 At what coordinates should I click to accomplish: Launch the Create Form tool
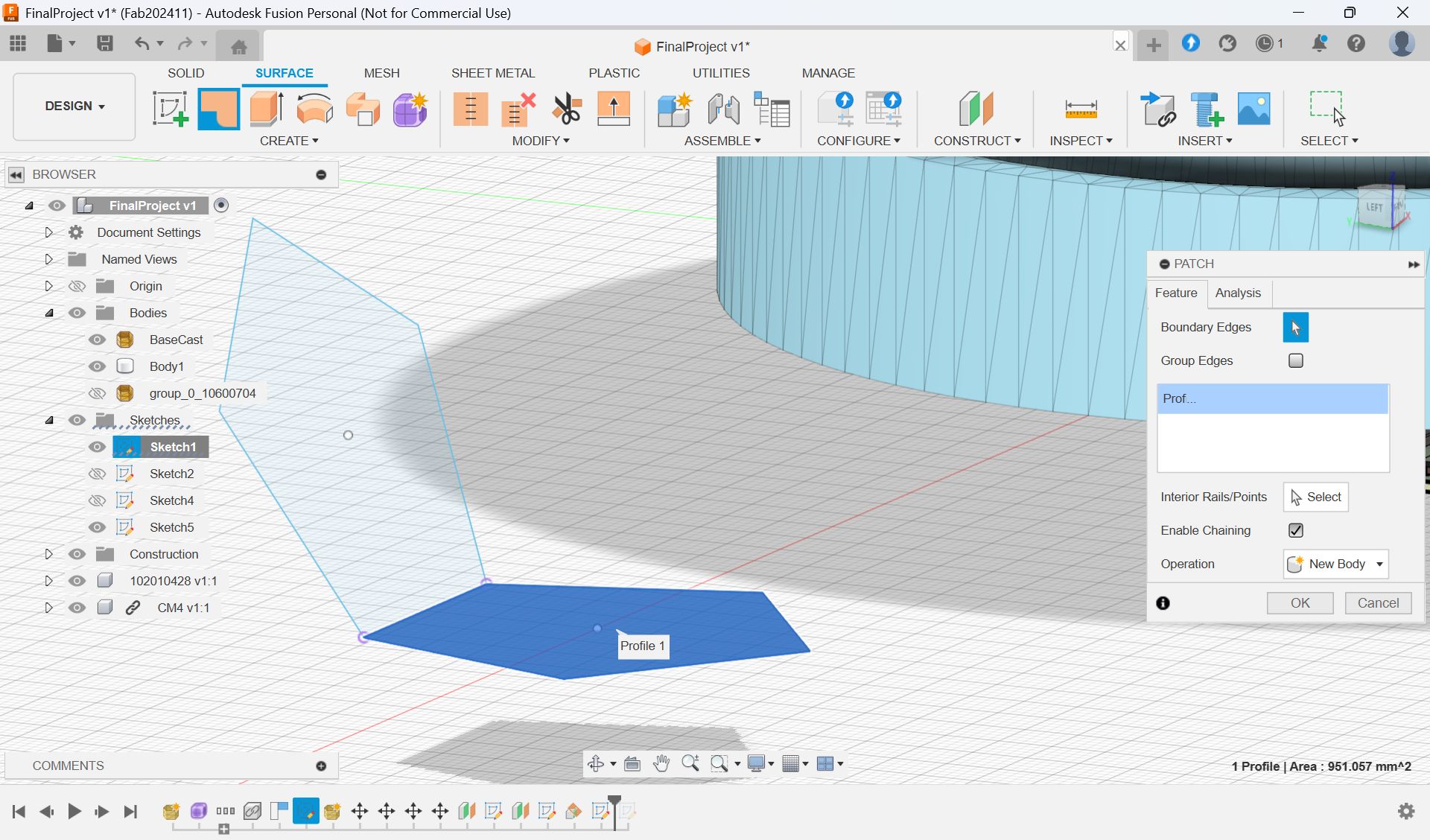[x=410, y=109]
